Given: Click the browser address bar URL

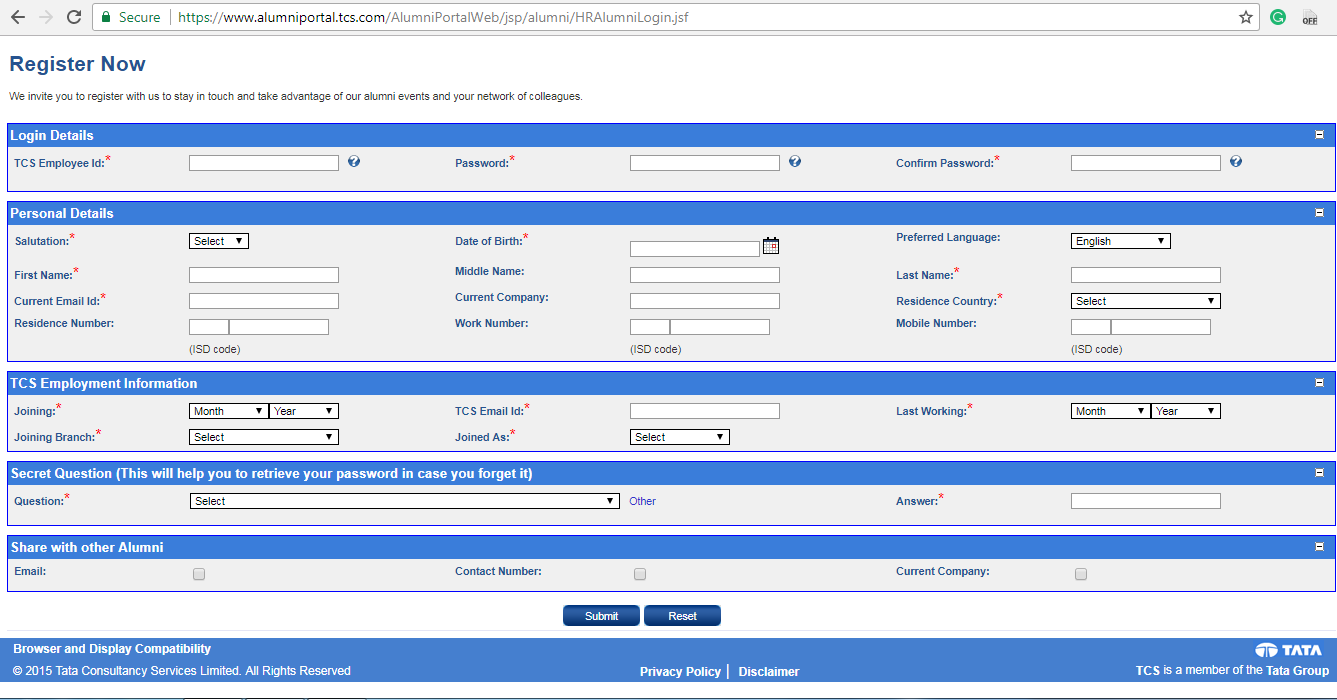Looking at the screenshot, I should point(433,17).
